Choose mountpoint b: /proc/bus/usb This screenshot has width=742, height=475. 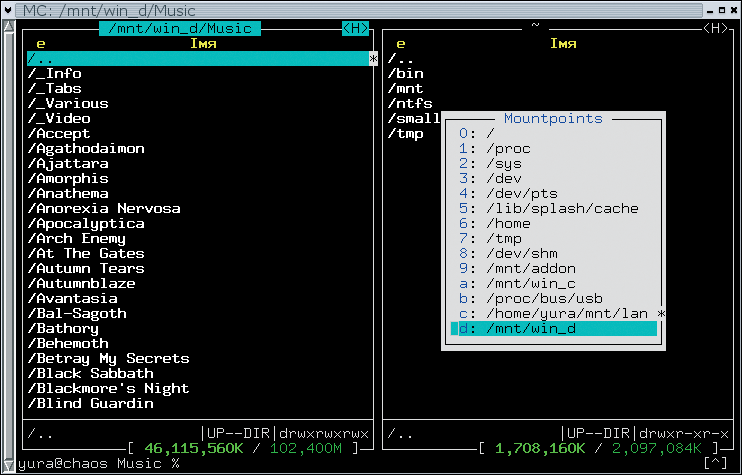553,299
